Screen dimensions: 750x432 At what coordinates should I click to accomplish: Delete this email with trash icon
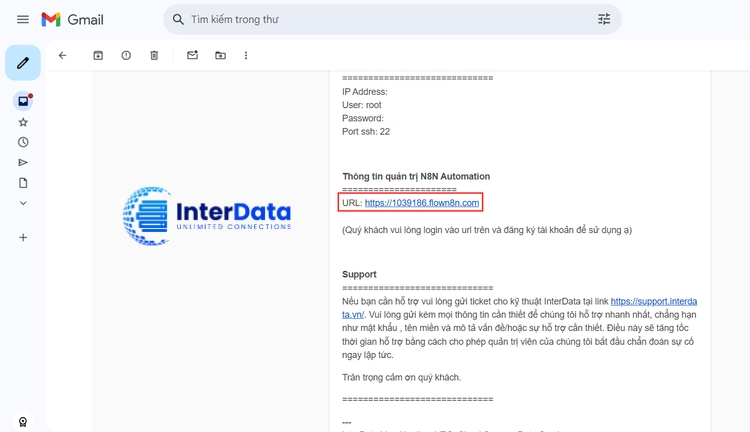(154, 55)
